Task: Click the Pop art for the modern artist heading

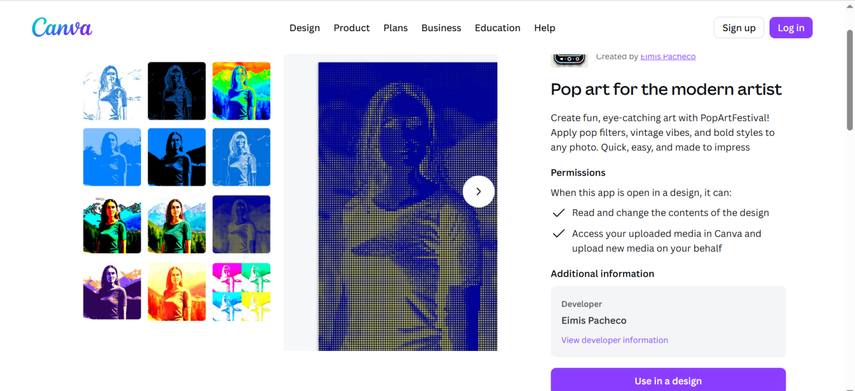Action: tap(666, 89)
